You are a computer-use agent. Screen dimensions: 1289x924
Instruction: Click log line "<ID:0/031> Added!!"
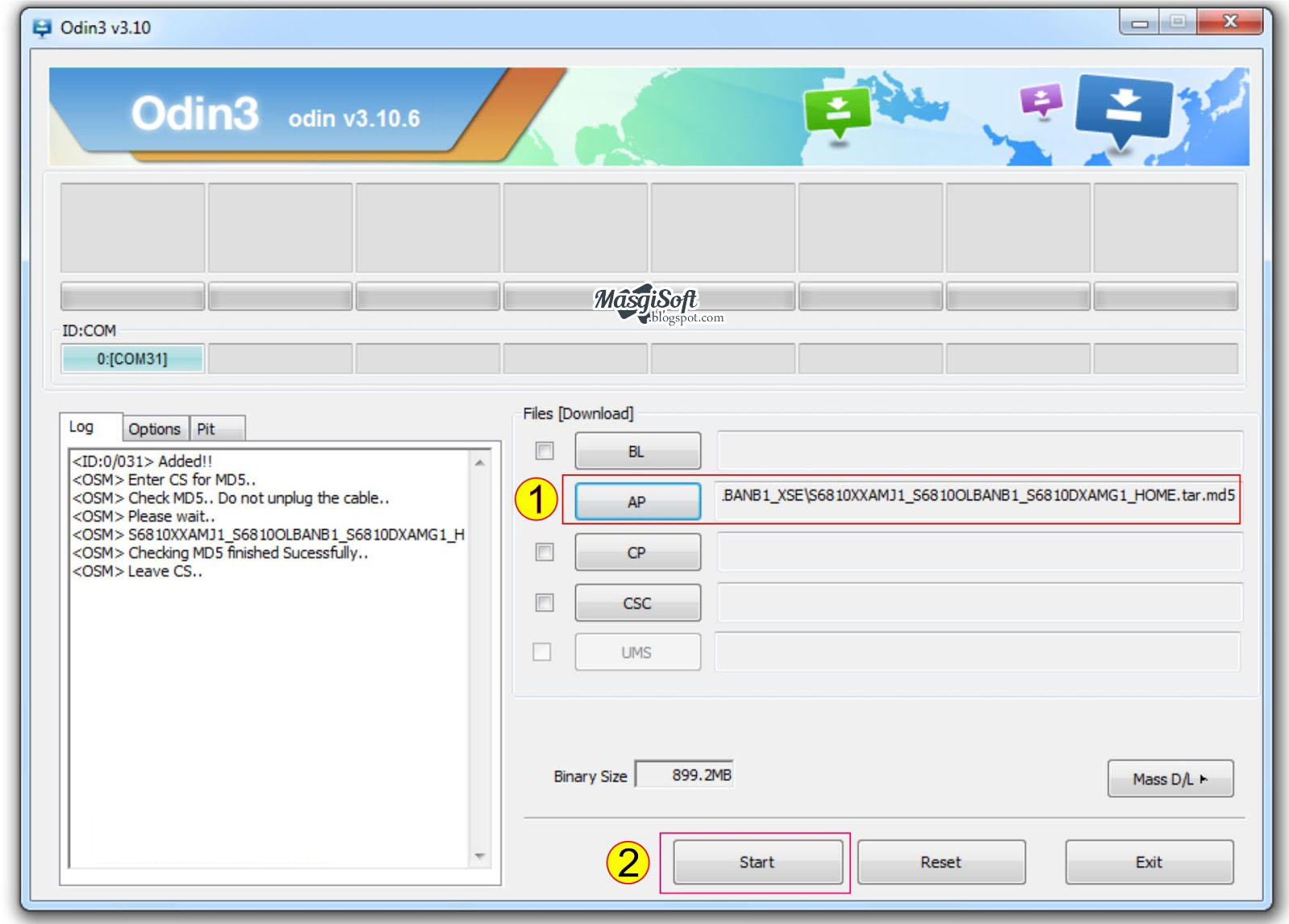click(x=143, y=462)
